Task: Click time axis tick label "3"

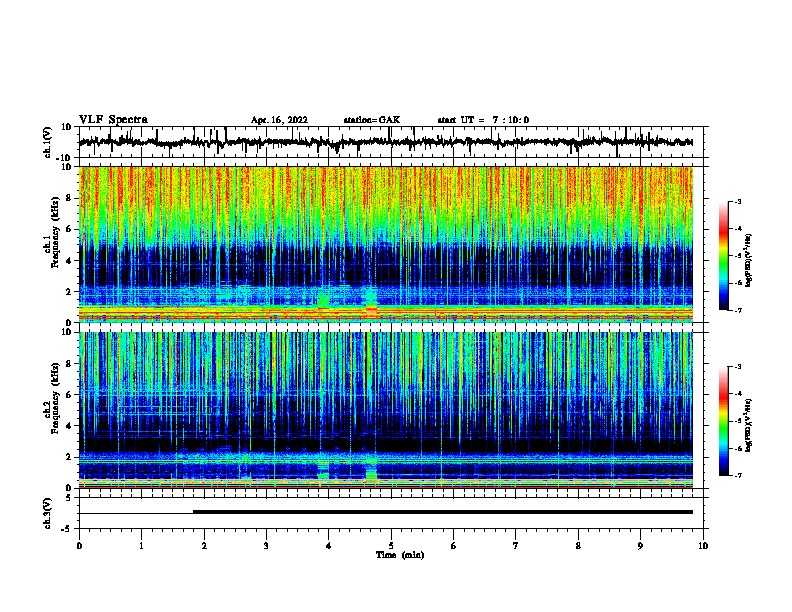Action: tap(266, 546)
